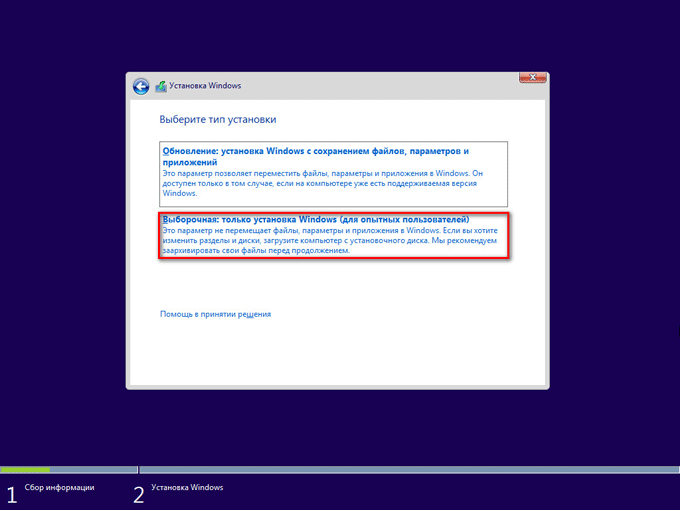Click the Выберите тип установки heading
The height and width of the screenshot is (510, 680).
[x=218, y=119]
